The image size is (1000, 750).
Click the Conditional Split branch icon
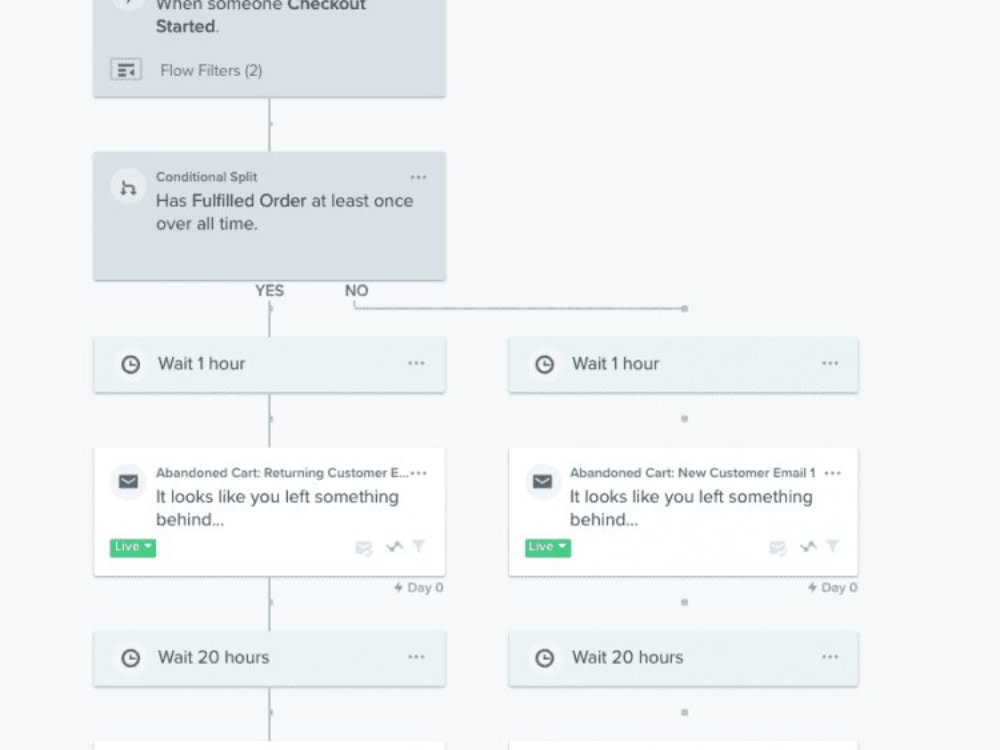point(127,186)
